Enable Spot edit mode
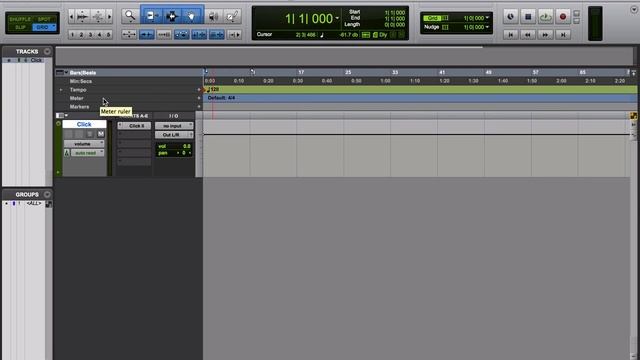This screenshot has width=640, height=360. click(x=44, y=19)
